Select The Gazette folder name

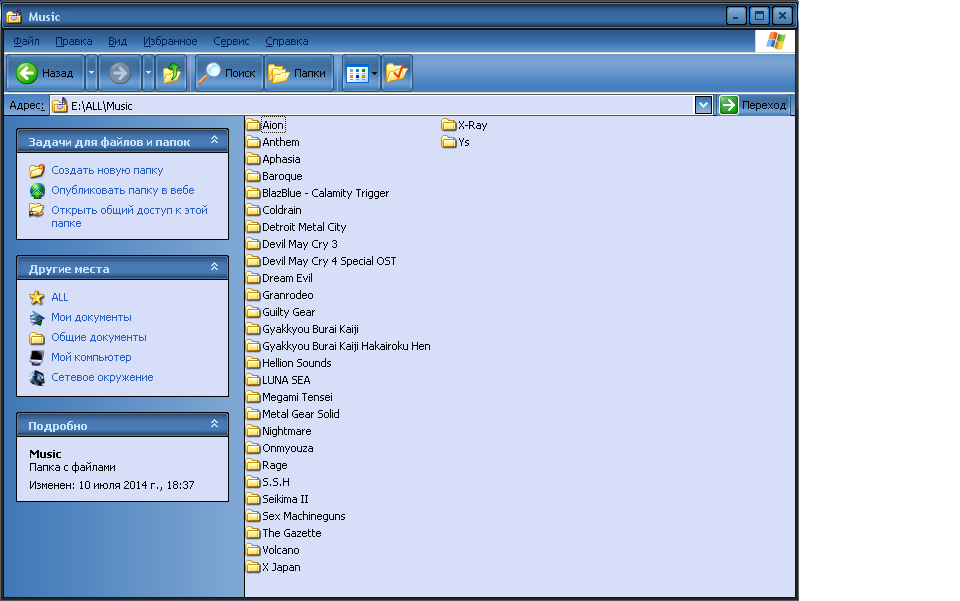(x=292, y=533)
